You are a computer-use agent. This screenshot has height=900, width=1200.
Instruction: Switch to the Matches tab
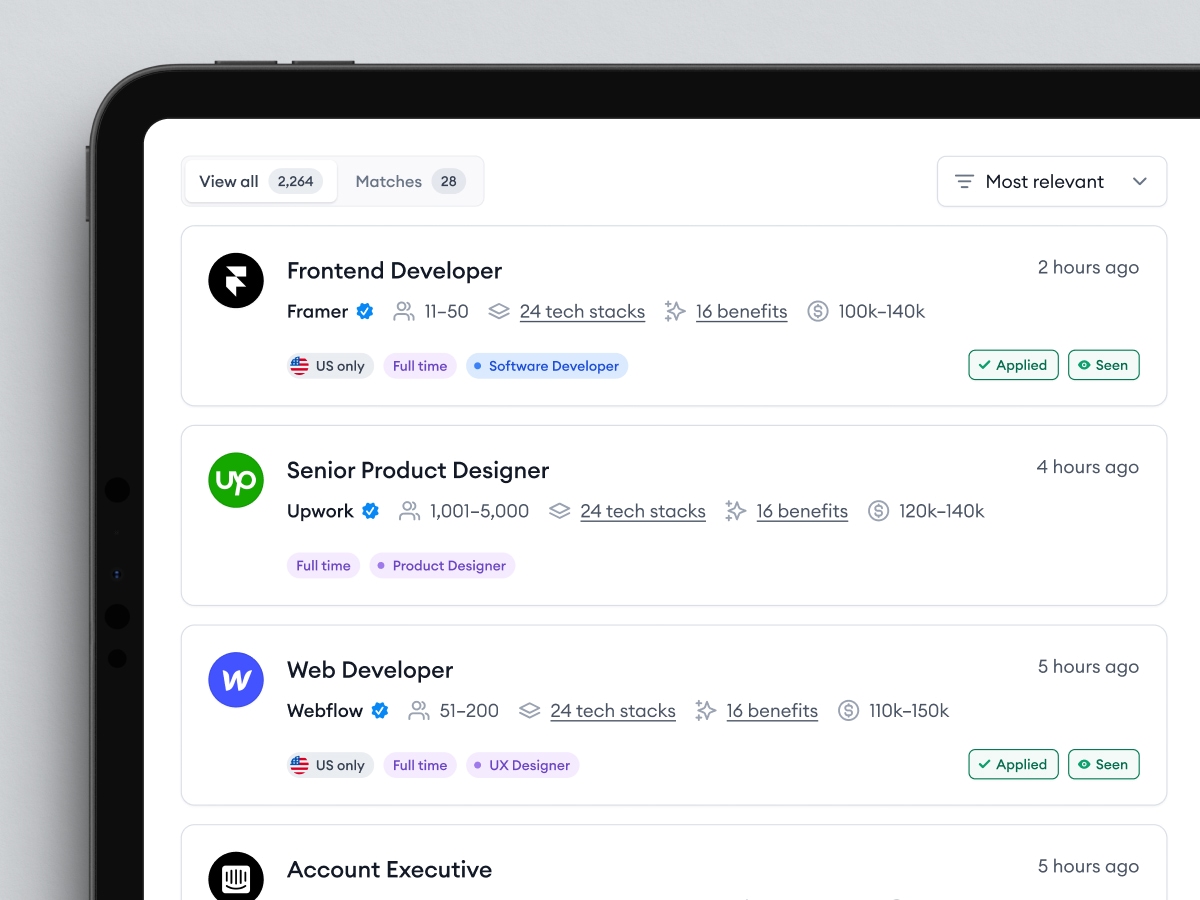[x=410, y=181]
